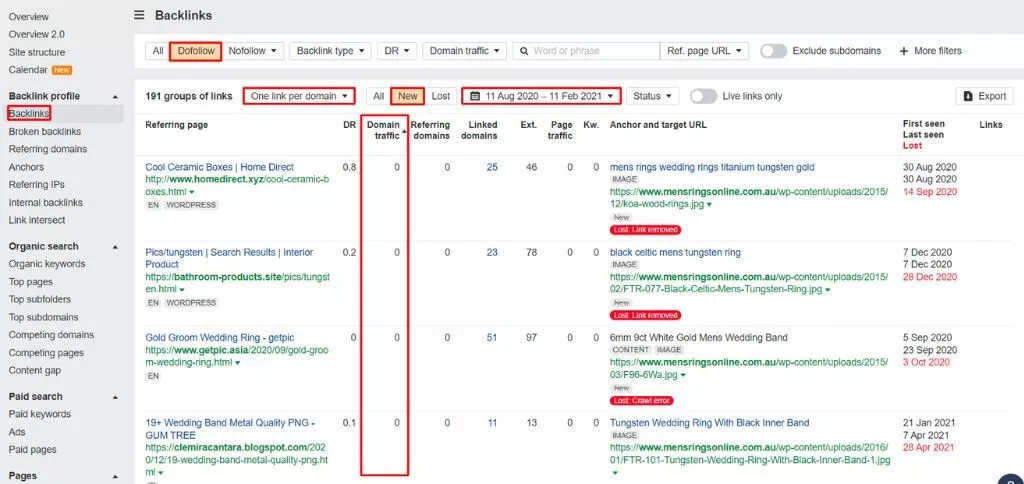Toggle Exclude subdomains switch
1024x484 pixels.
coord(773,51)
